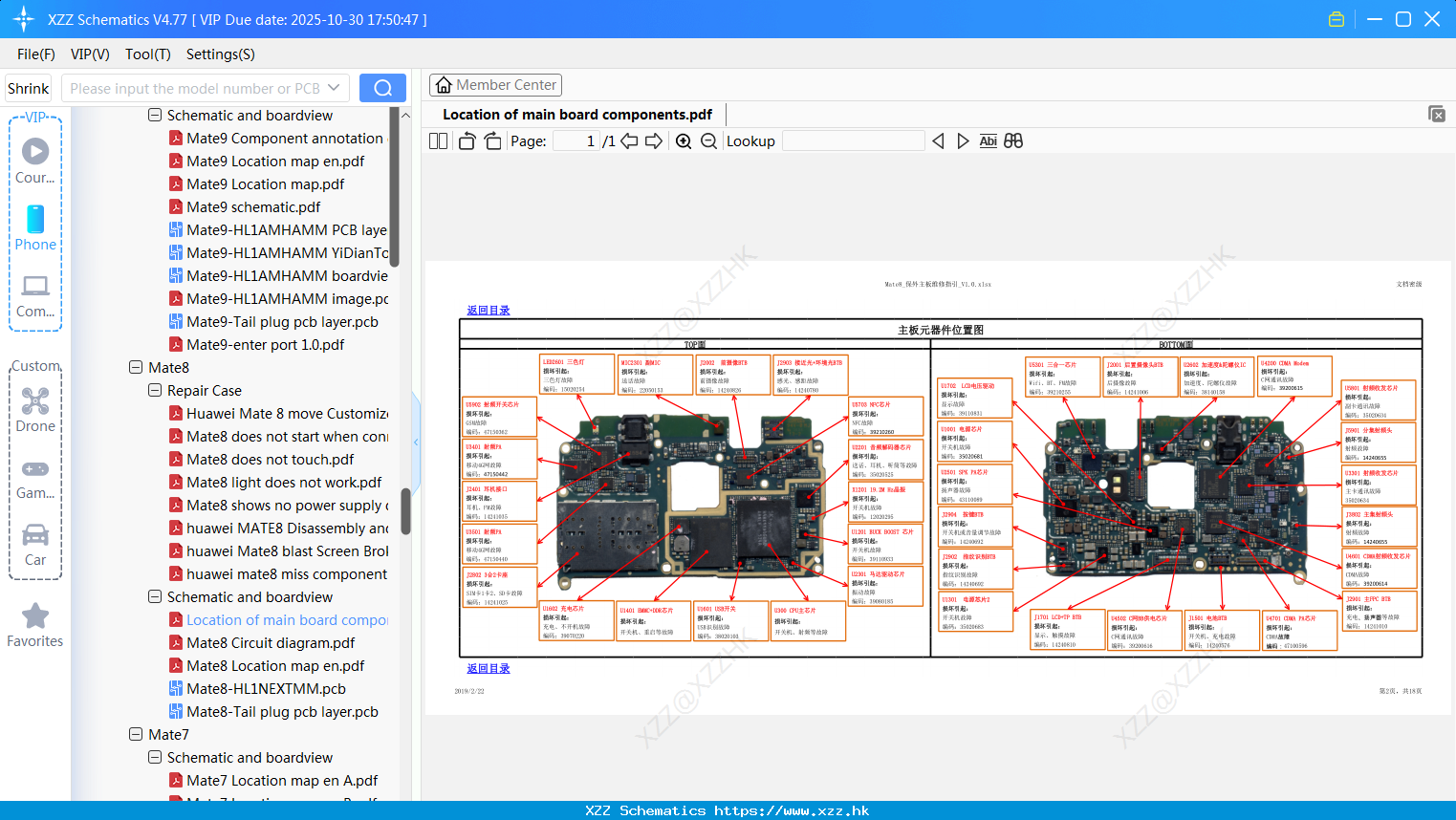This screenshot has width=1456, height=820.
Task: Collapse the Mate8 tree node
Action: pos(136,367)
